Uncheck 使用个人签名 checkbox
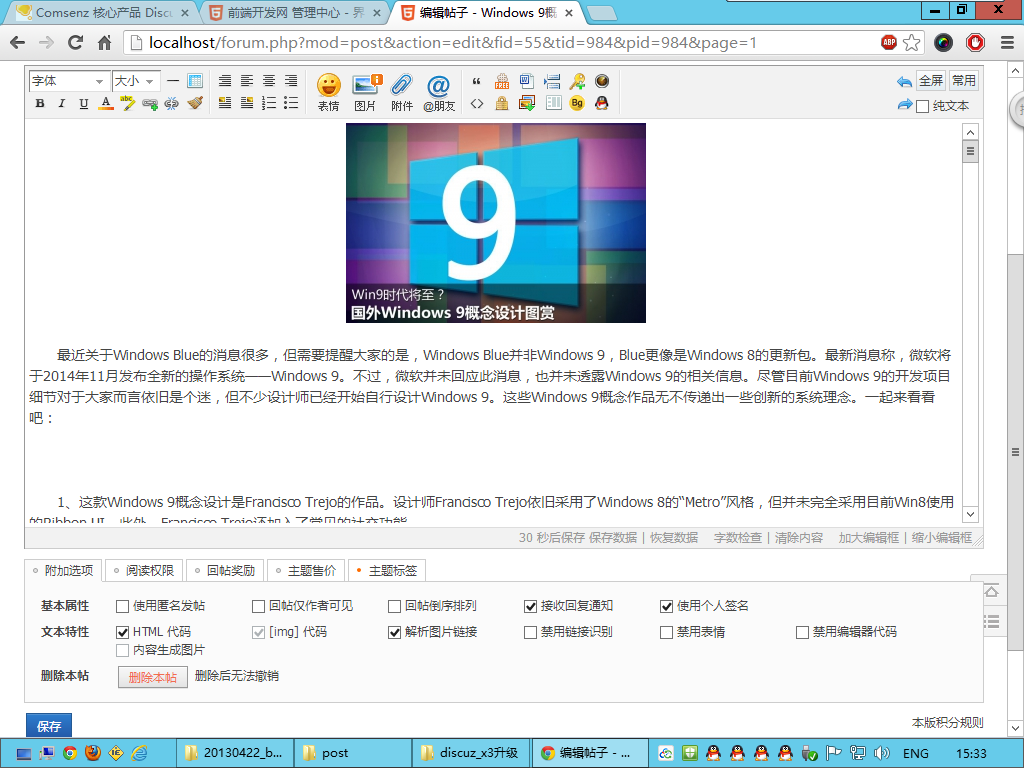1024x768 pixels. 666,607
